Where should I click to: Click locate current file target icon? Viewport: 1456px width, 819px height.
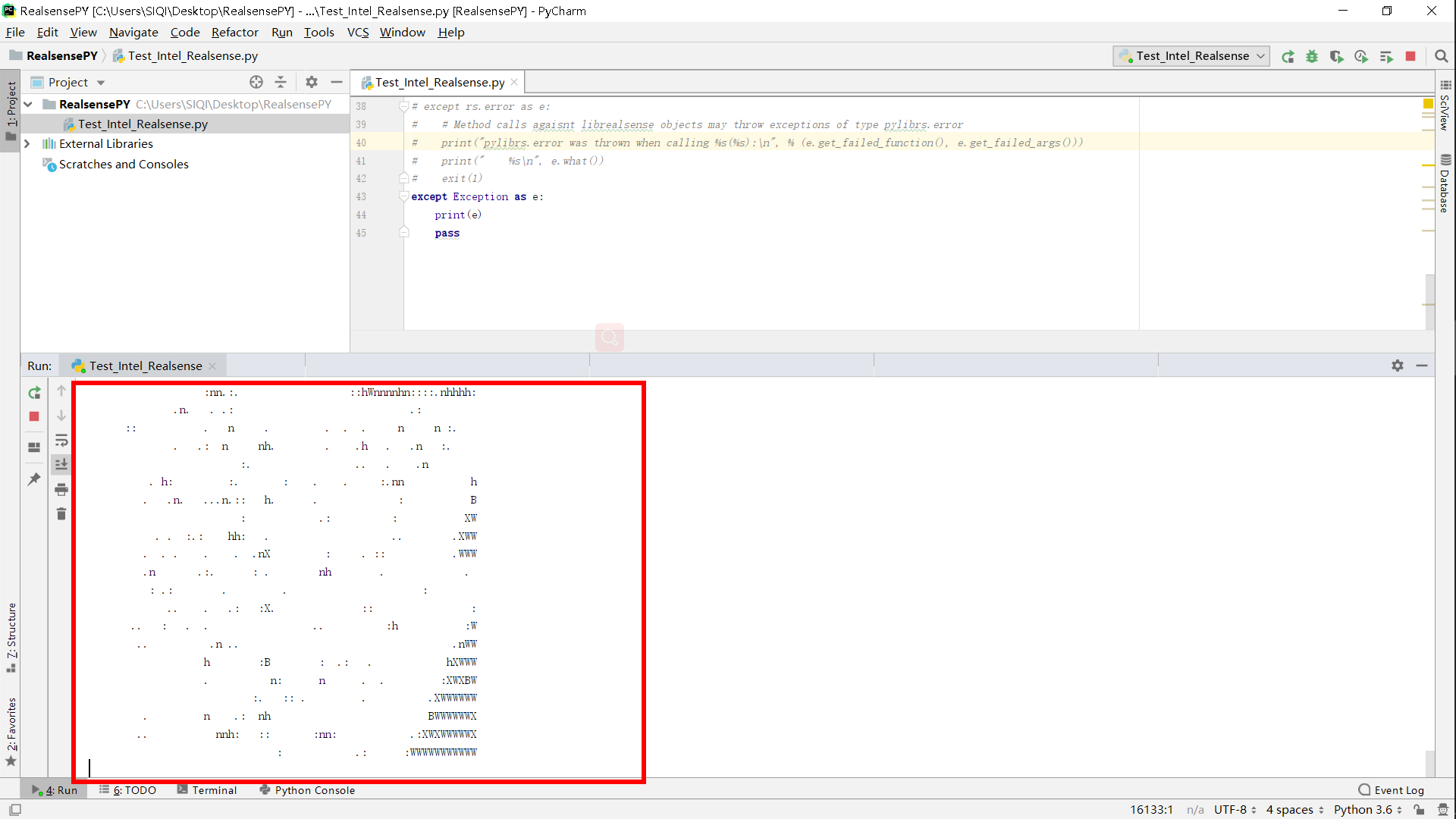pos(256,82)
